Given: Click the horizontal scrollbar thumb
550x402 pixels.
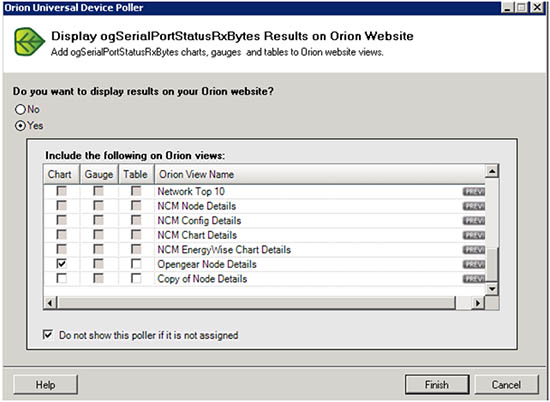Looking at the screenshot, I should point(256,303).
